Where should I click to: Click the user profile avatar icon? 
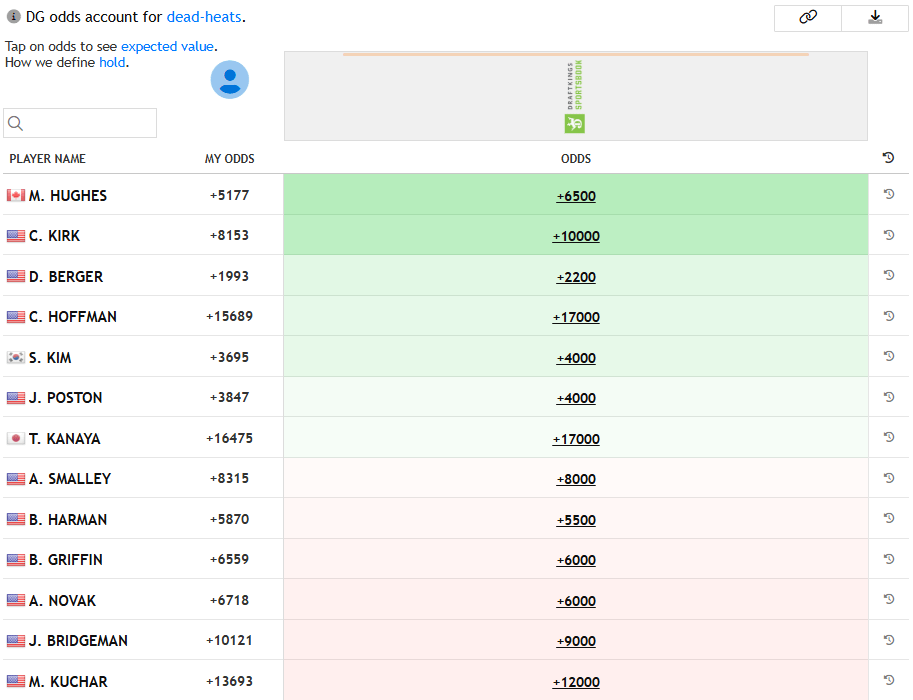tap(230, 80)
